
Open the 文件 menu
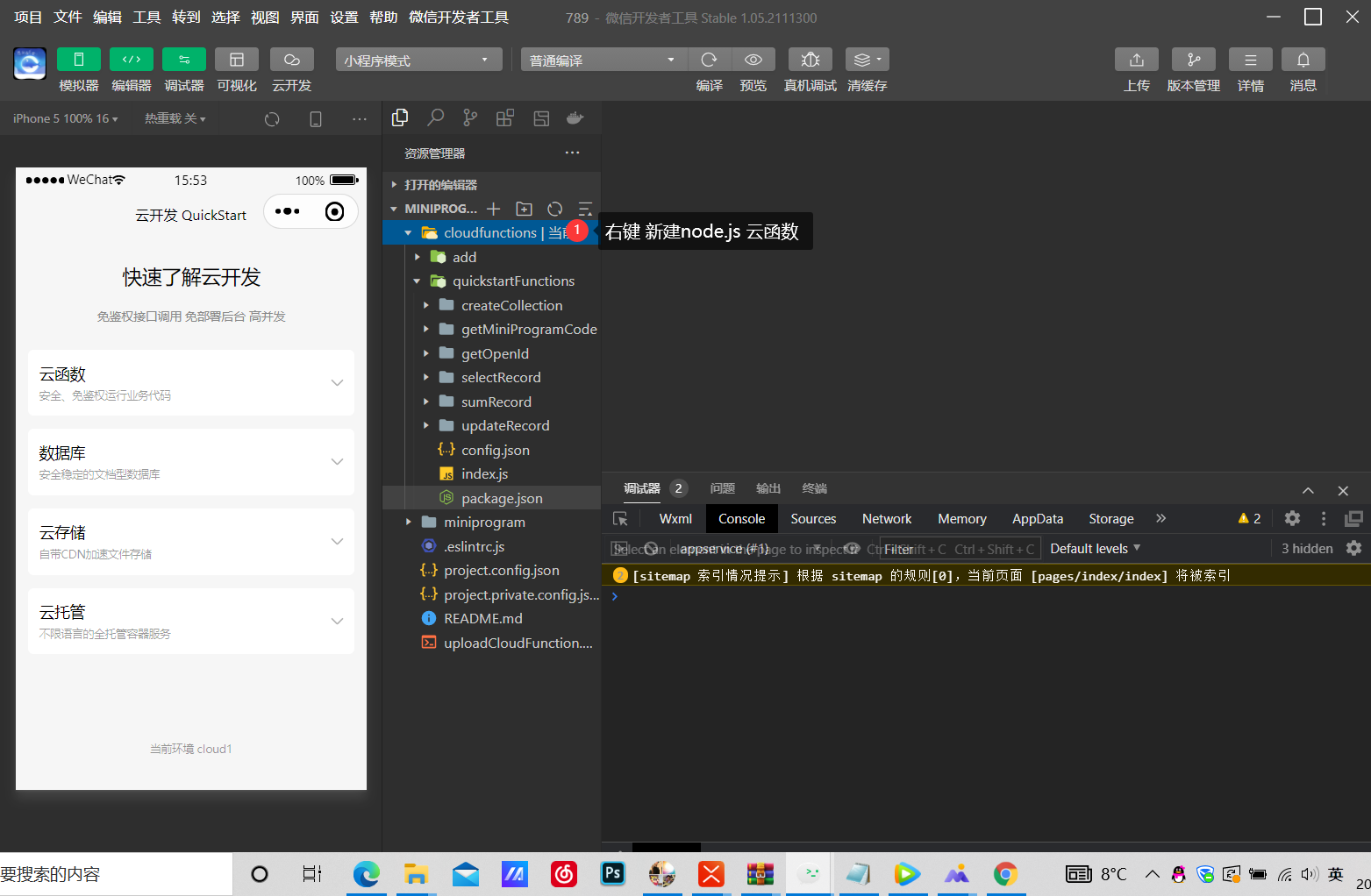point(68,18)
